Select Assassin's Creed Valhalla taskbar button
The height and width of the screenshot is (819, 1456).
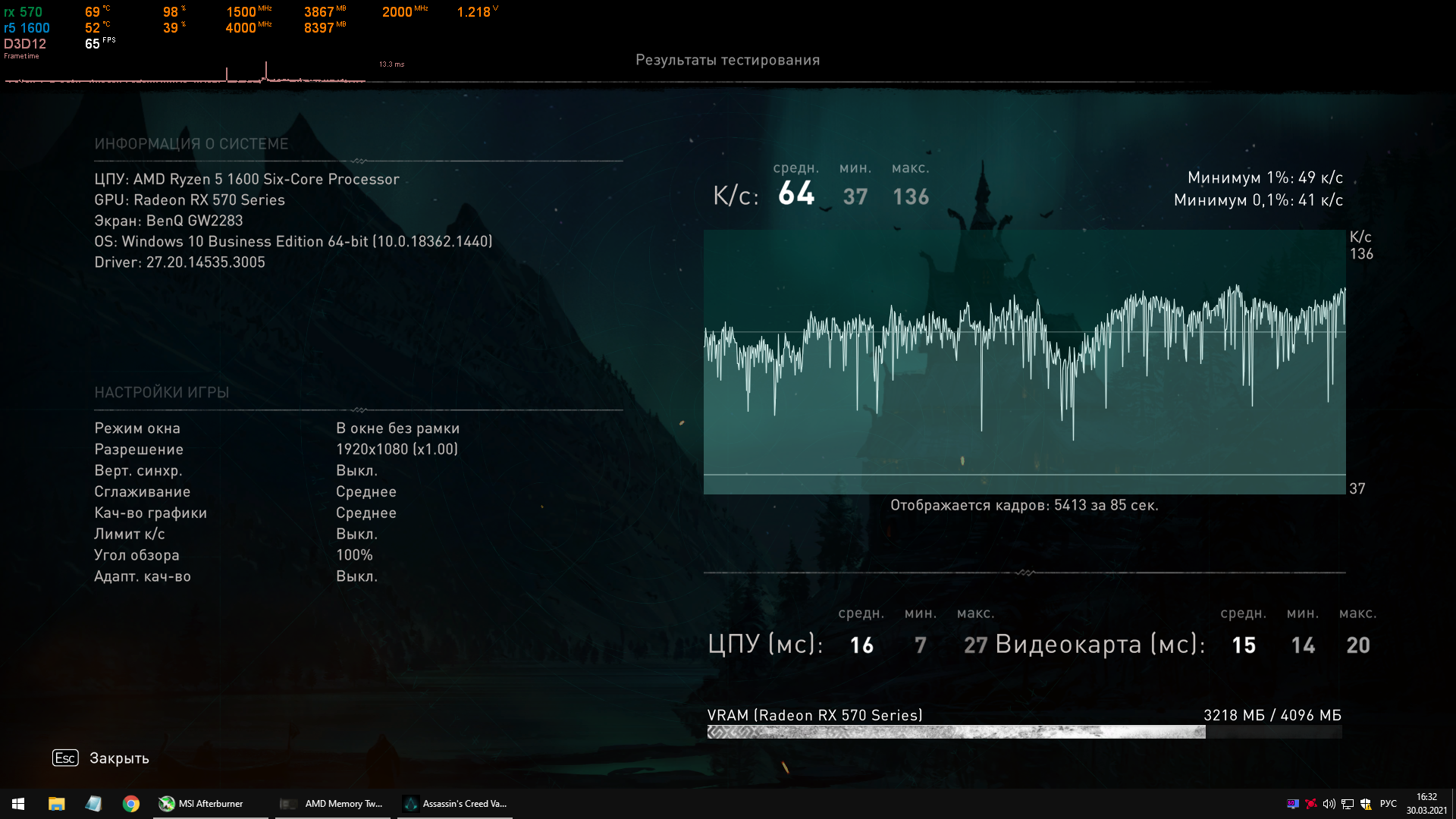(455, 804)
